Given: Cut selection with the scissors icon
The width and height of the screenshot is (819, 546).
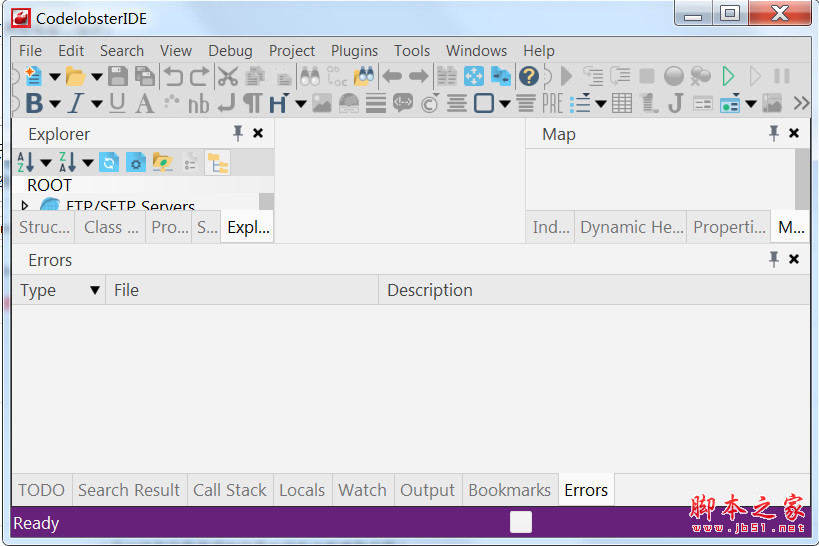Looking at the screenshot, I should 227,76.
